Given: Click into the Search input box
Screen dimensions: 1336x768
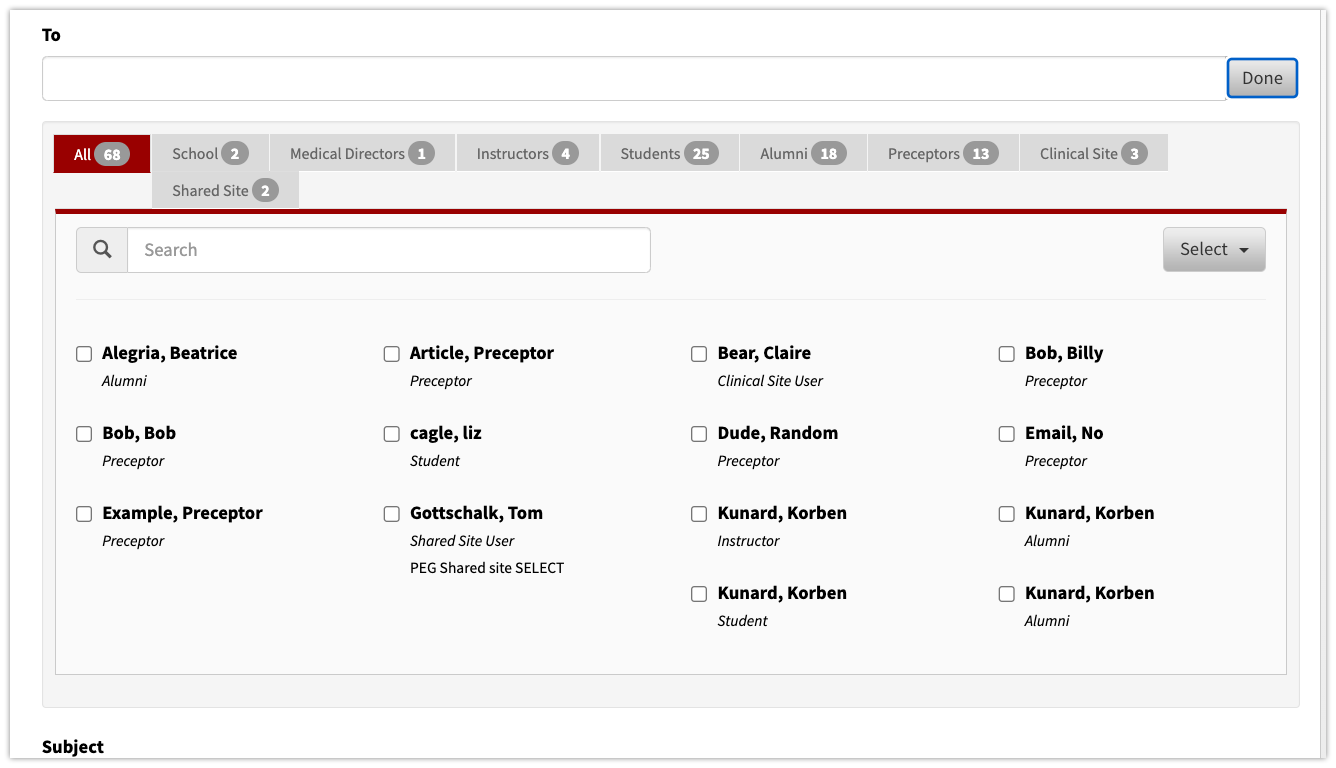Looking at the screenshot, I should [x=389, y=250].
